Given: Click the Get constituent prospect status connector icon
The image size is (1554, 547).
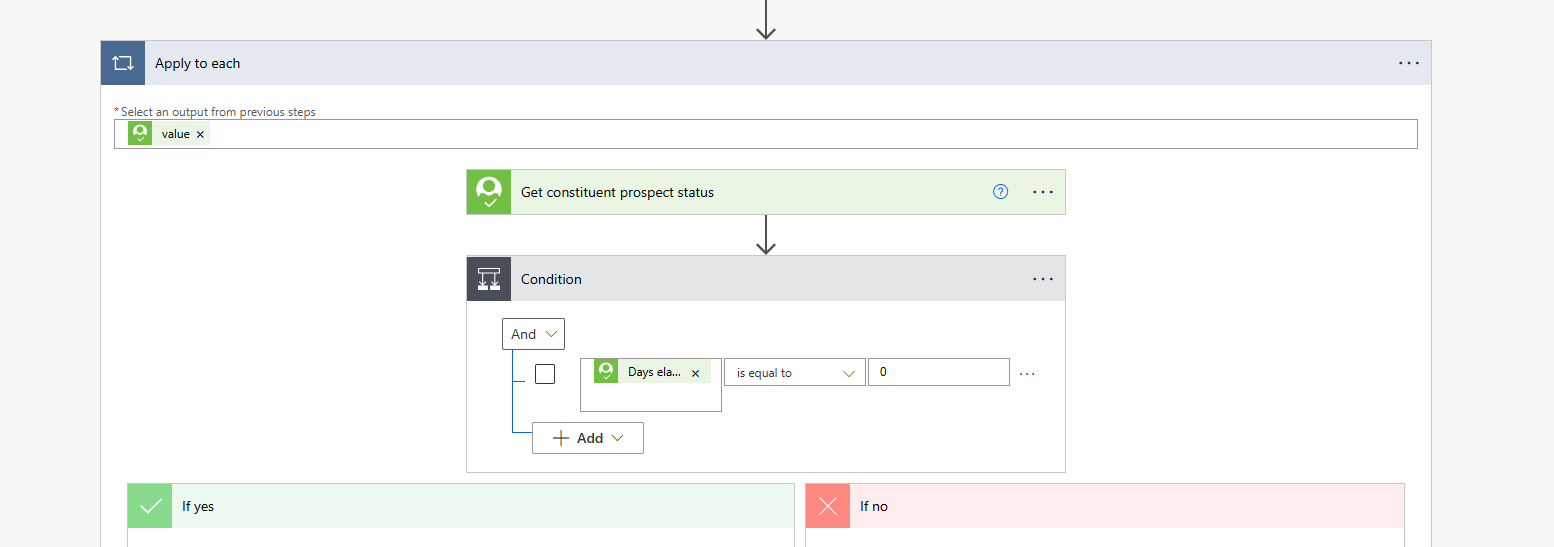Looking at the screenshot, I should tap(489, 192).
